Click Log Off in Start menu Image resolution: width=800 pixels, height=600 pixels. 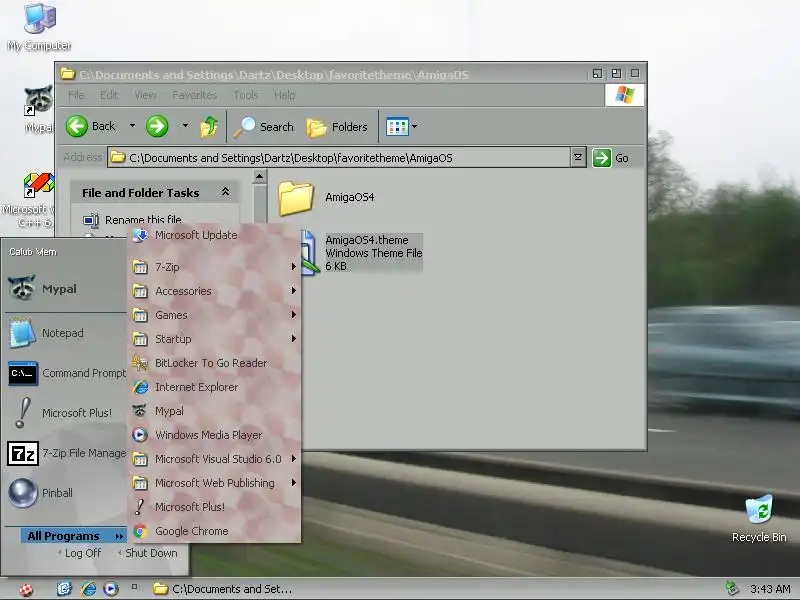click(80, 553)
